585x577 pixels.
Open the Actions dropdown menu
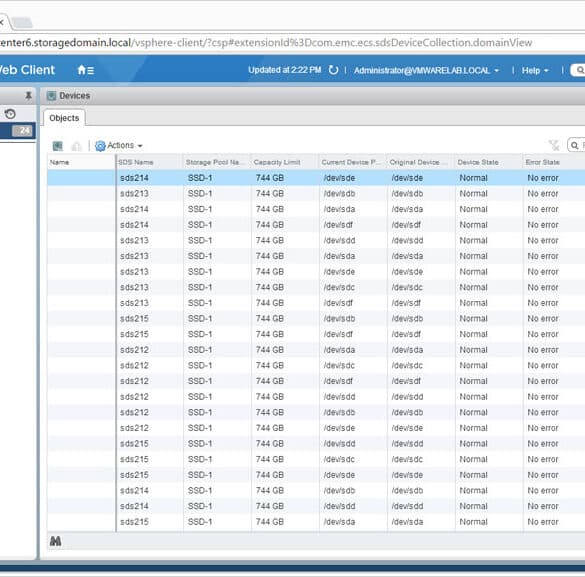coord(124,145)
